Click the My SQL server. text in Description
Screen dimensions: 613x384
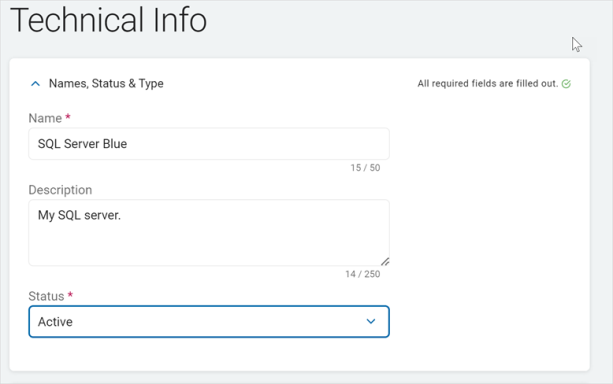point(79,215)
